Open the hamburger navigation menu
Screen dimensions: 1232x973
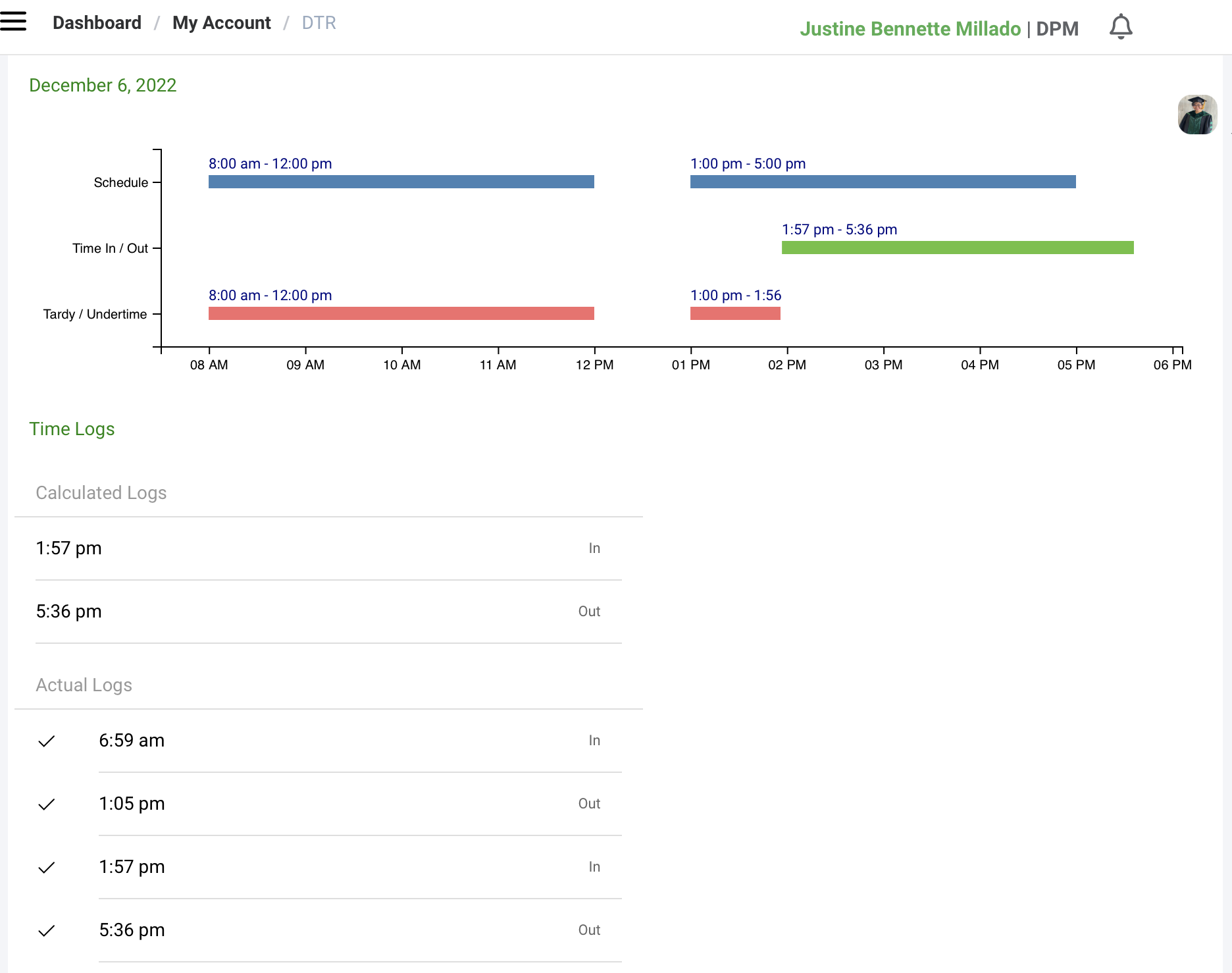coord(13,22)
